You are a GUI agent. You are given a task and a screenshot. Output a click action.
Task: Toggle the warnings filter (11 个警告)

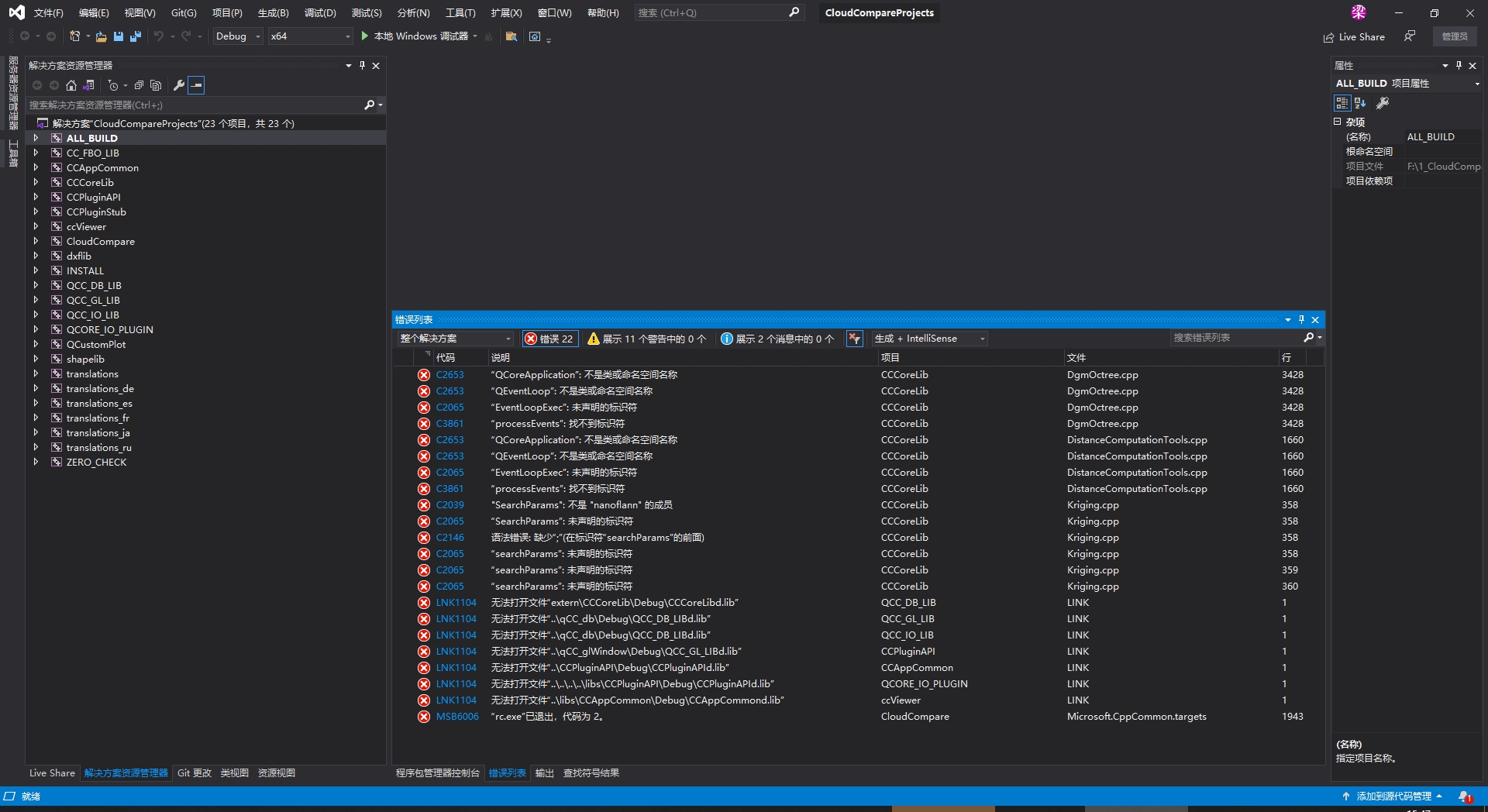tap(647, 339)
